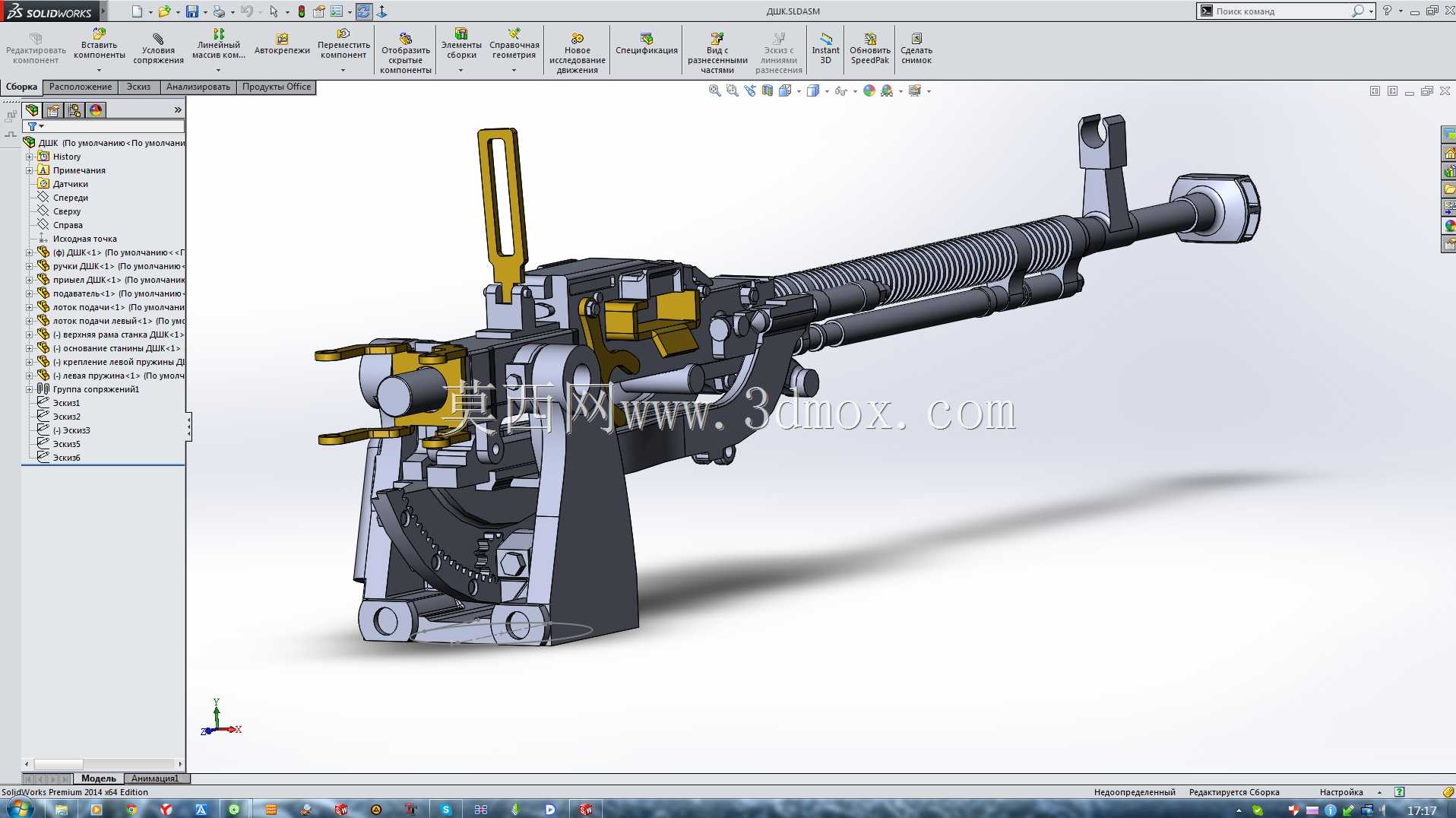Expand the Группа сопряжений1 mates node
This screenshot has height=818, width=1456.
tap(30, 389)
